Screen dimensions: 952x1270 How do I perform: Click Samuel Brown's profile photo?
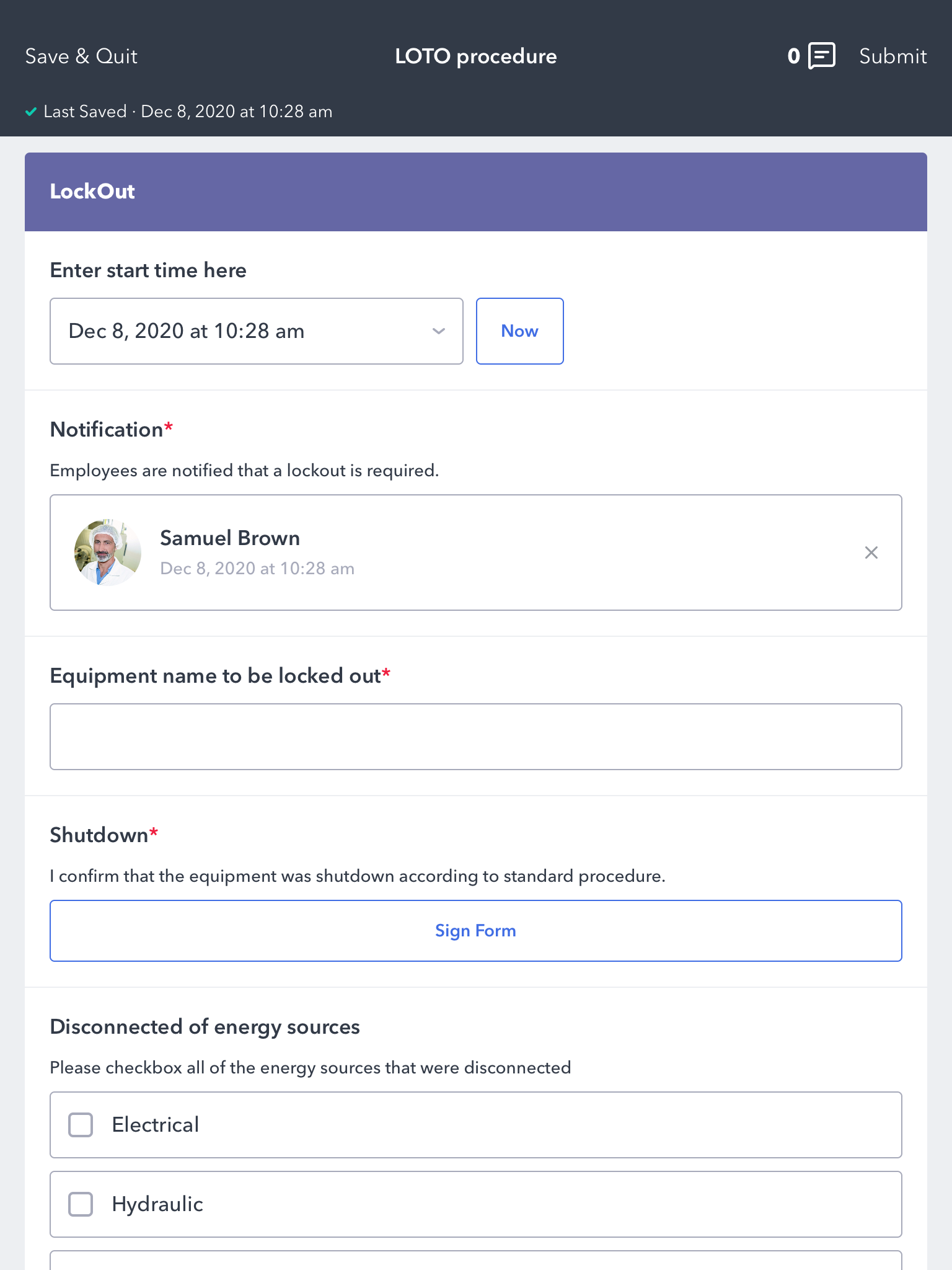pos(108,553)
